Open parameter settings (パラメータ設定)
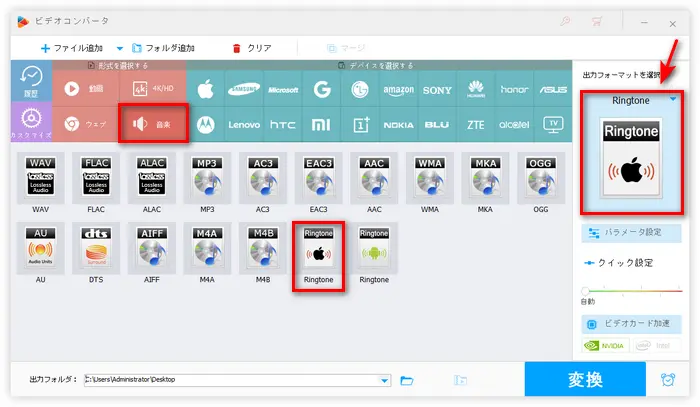The image size is (700, 407). click(632, 233)
